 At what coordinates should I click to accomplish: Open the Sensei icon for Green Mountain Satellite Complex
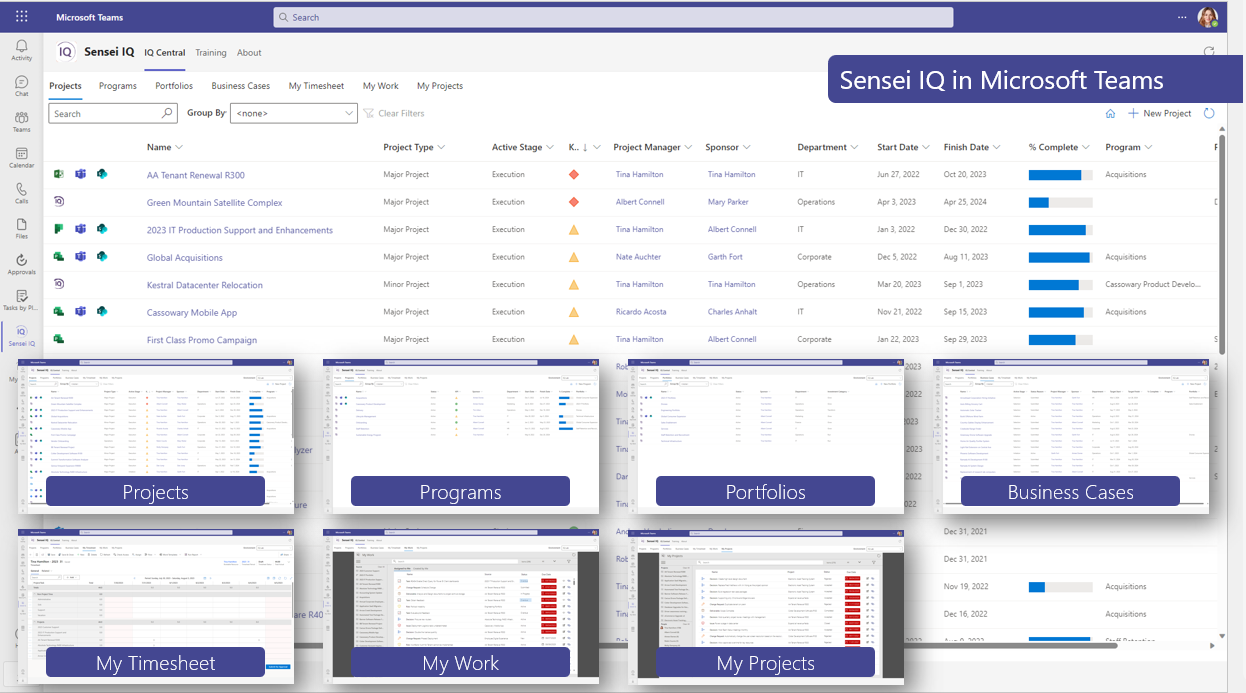pyautogui.click(x=59, y=202)
